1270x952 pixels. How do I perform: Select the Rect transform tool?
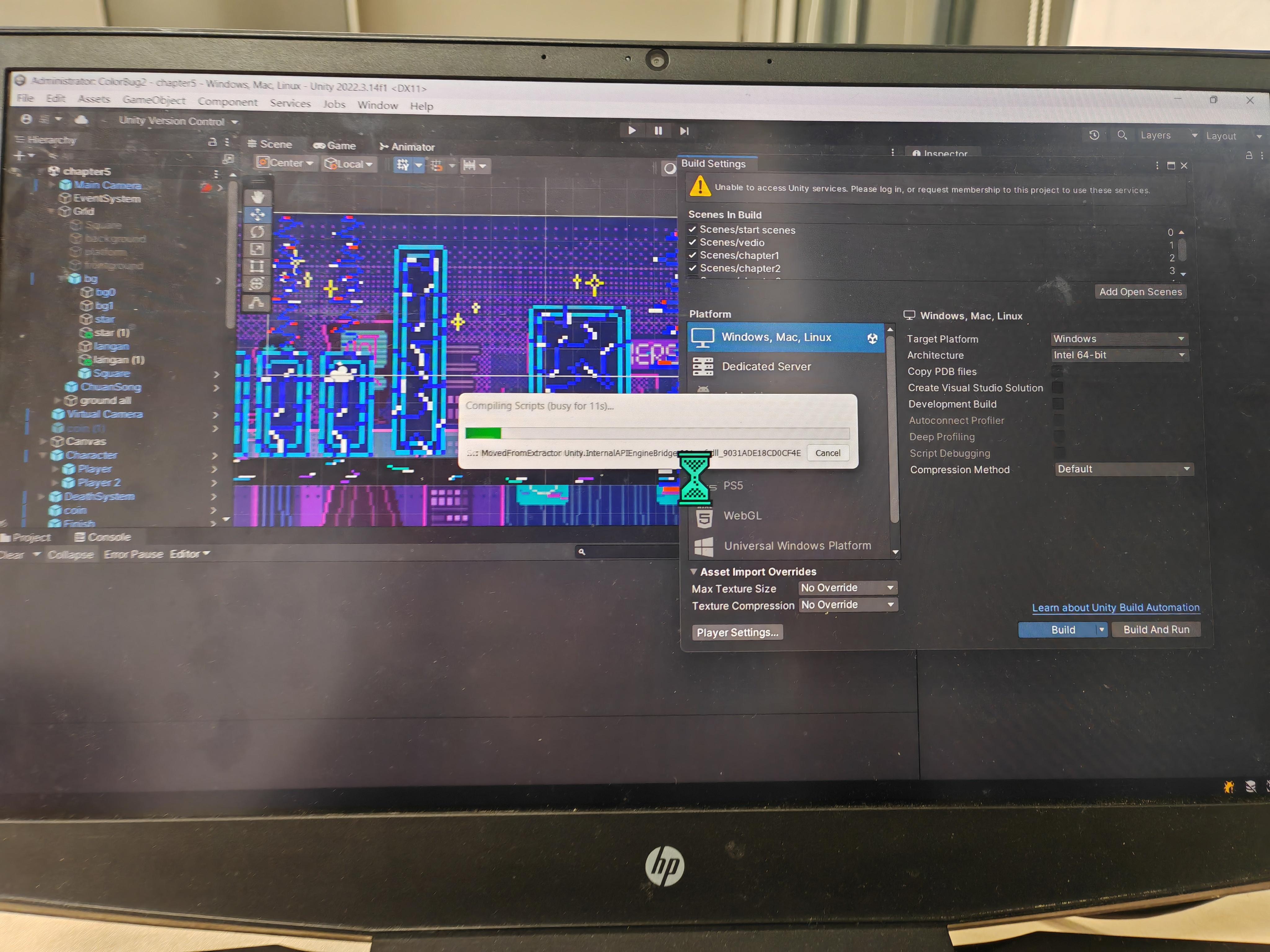click(257, 266)
